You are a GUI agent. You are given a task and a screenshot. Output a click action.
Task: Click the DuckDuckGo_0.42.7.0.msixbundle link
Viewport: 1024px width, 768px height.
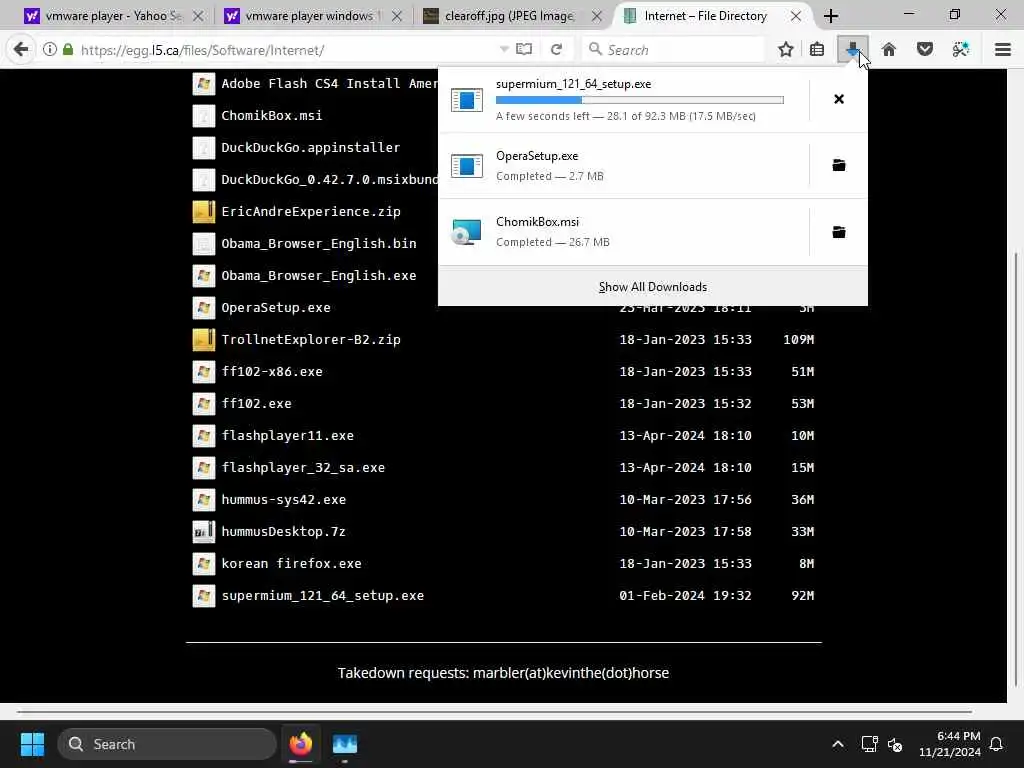click(330, 180)
